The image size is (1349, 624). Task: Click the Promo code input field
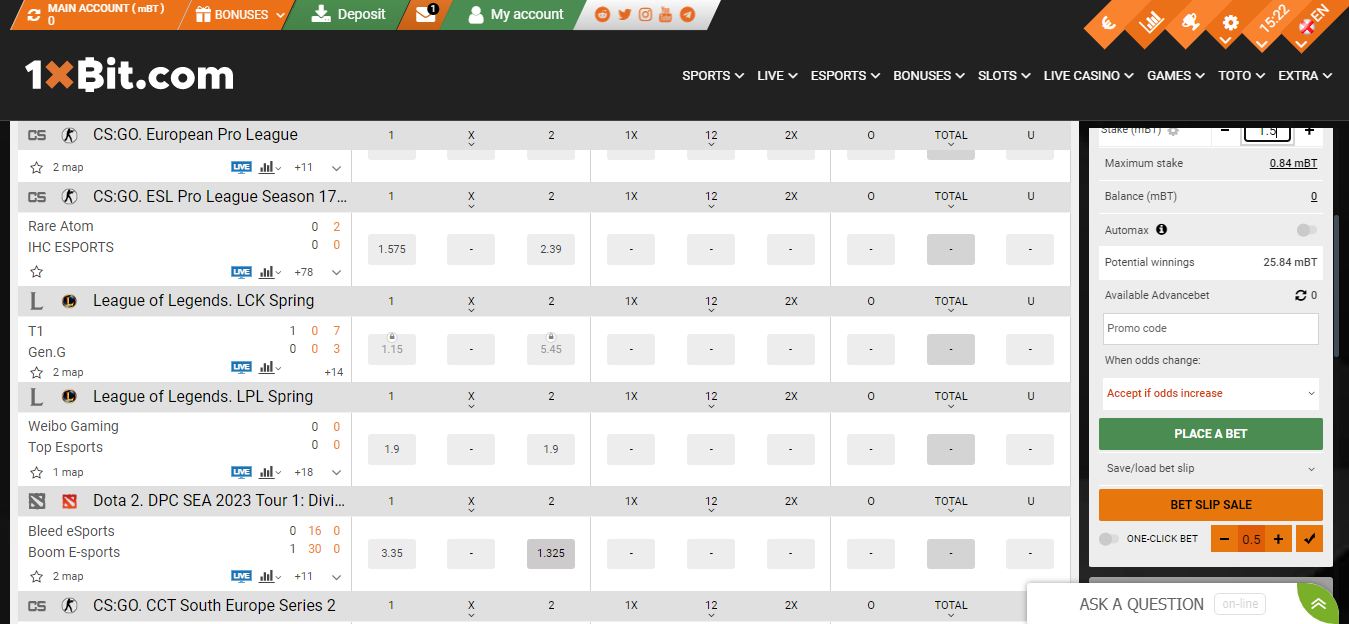tap(1210, 328)
